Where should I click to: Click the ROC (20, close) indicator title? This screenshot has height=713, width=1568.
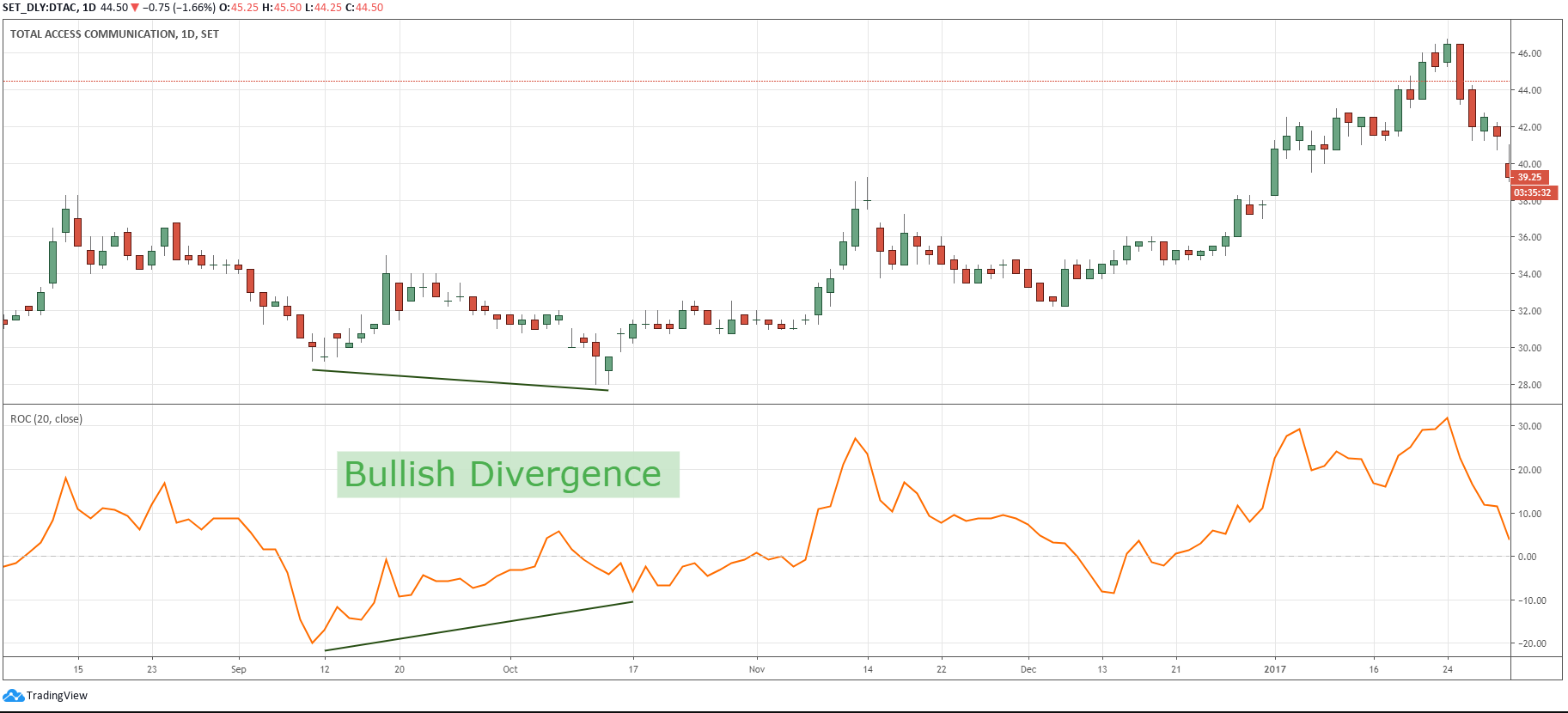[x=46, y=419]
